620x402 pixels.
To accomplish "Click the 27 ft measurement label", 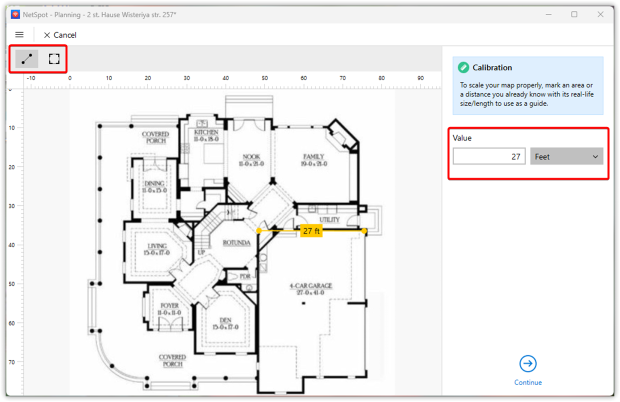I will (x=312, y=231).
